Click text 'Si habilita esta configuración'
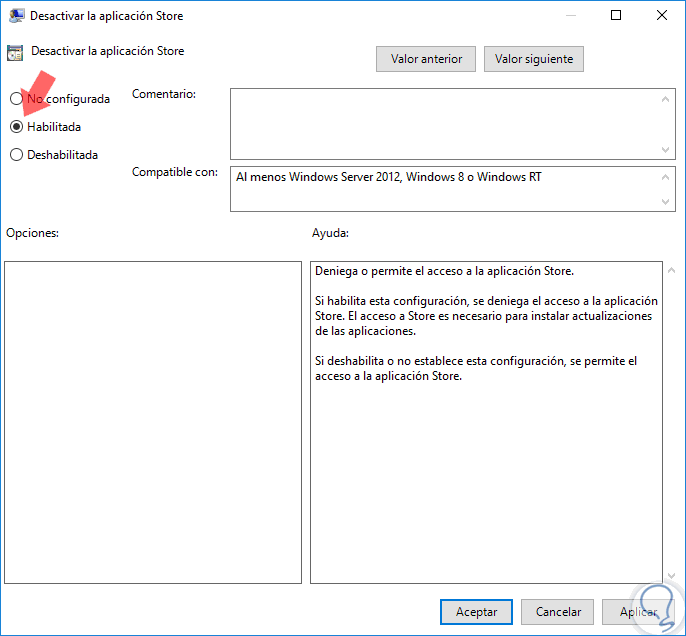 [x=392, y=301]
